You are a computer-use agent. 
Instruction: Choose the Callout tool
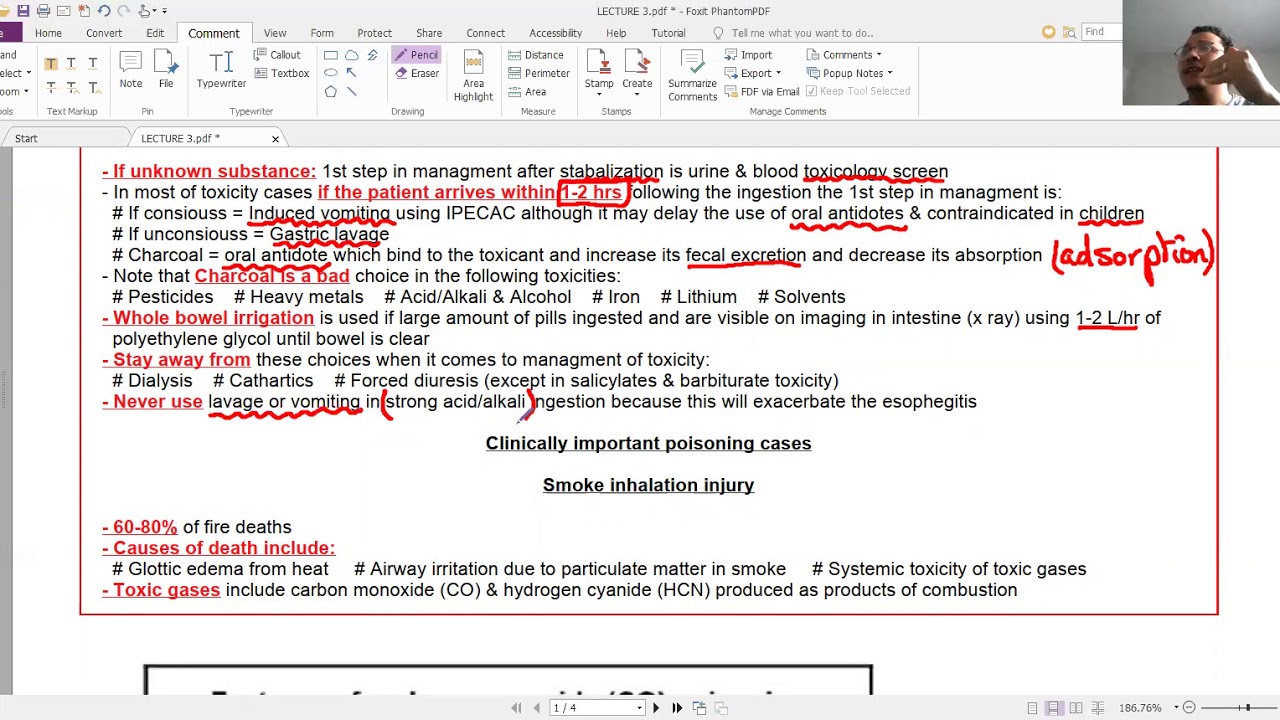click(277, 55)
